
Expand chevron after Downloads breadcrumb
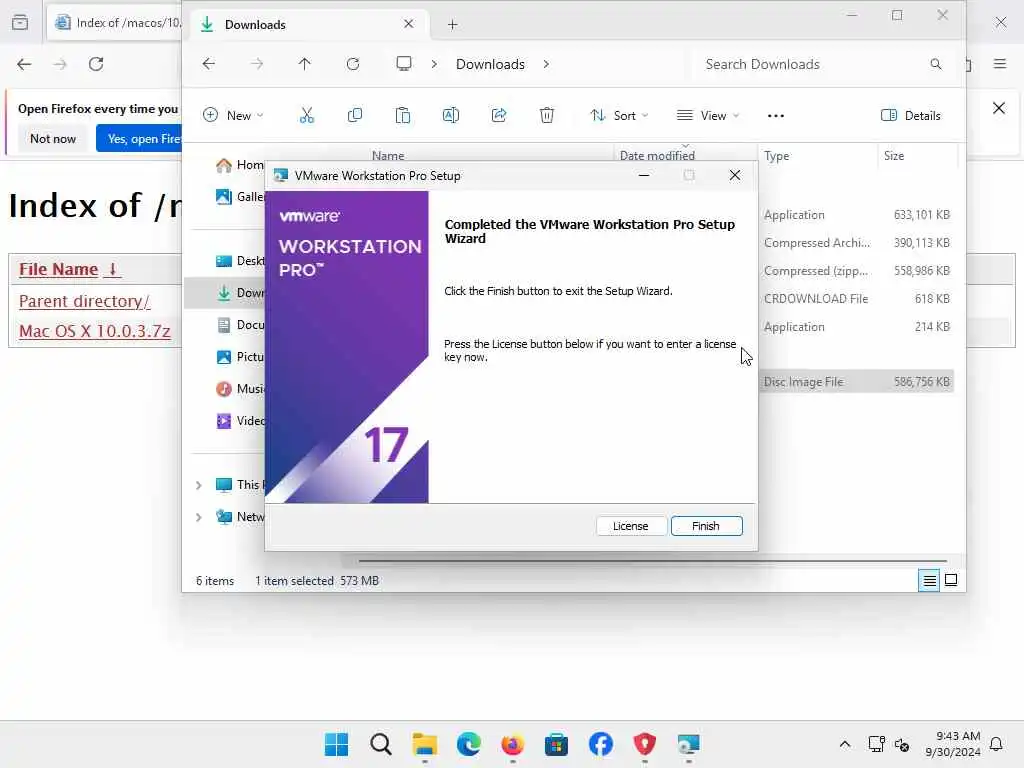(546, 64)
